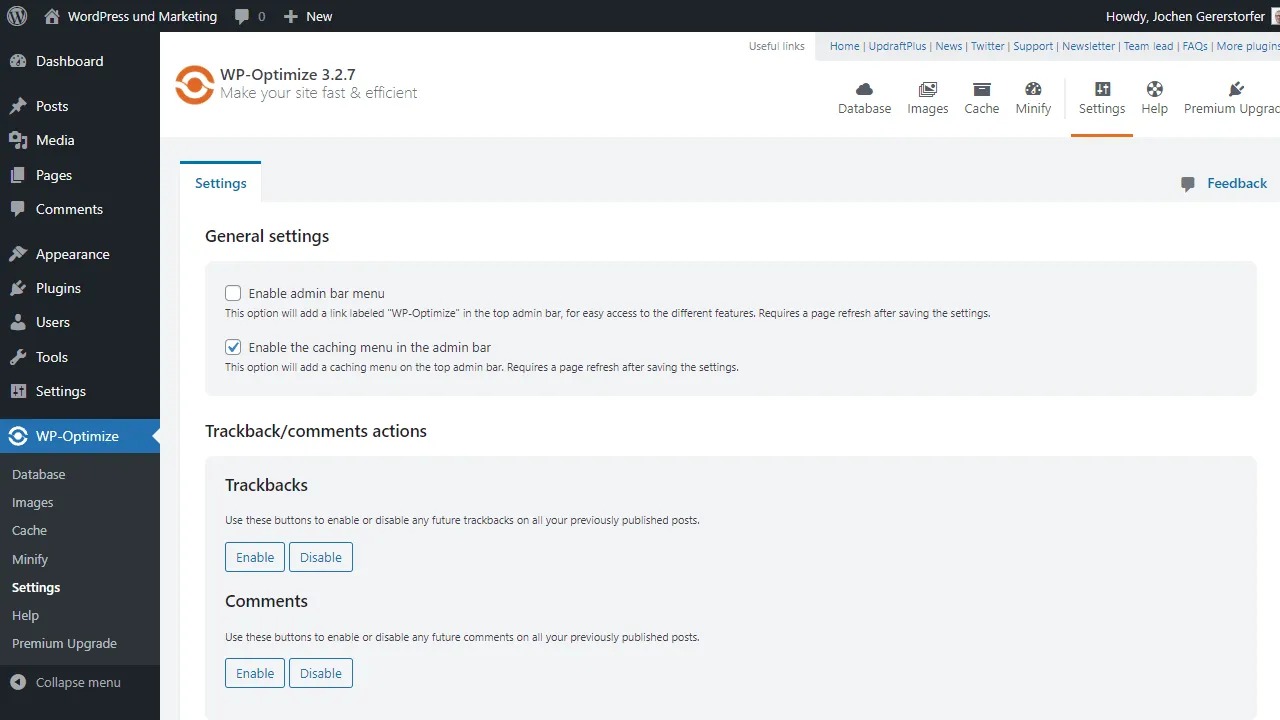Enable comments button

coord(255,673)
